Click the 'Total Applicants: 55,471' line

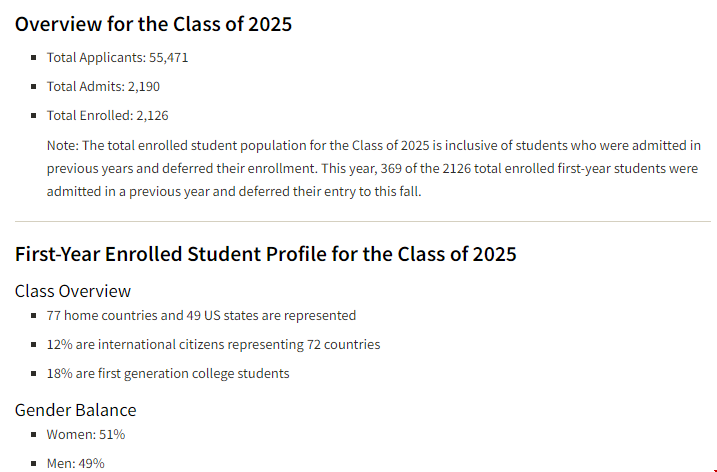tap(117, 58)
